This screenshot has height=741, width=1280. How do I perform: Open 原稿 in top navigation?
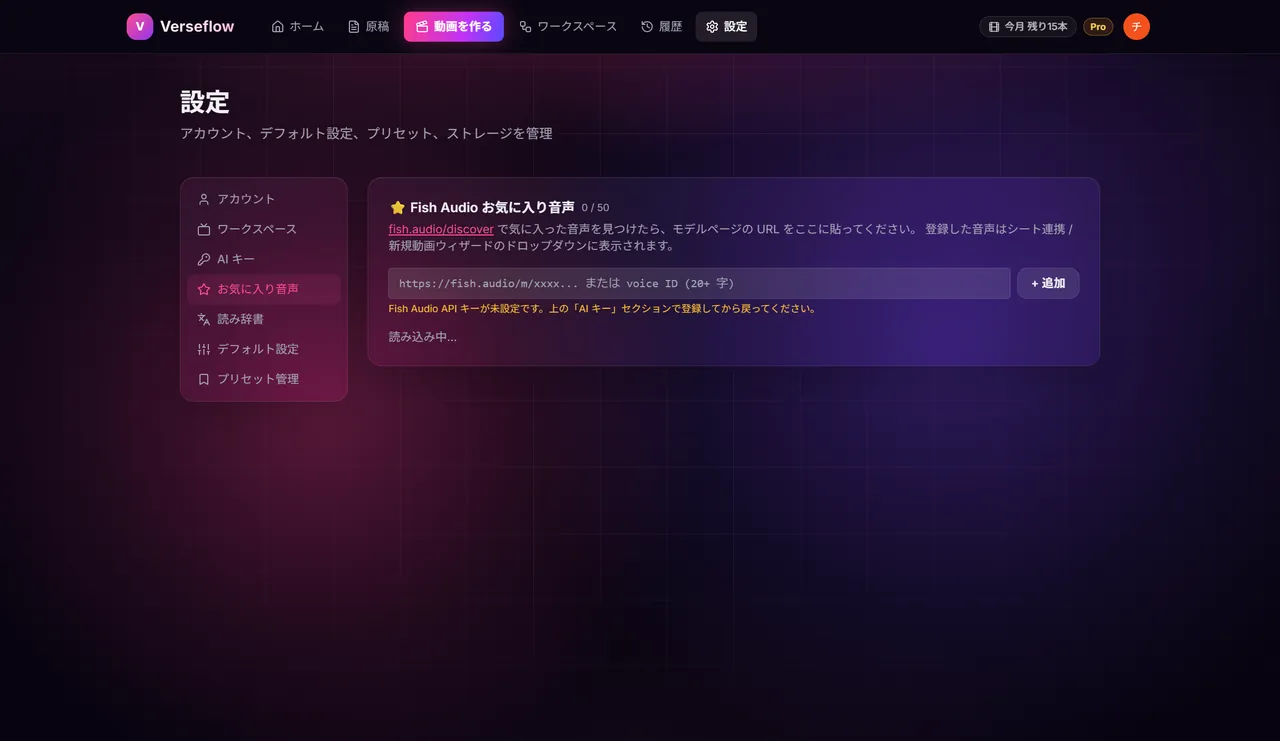coord(378,27)
